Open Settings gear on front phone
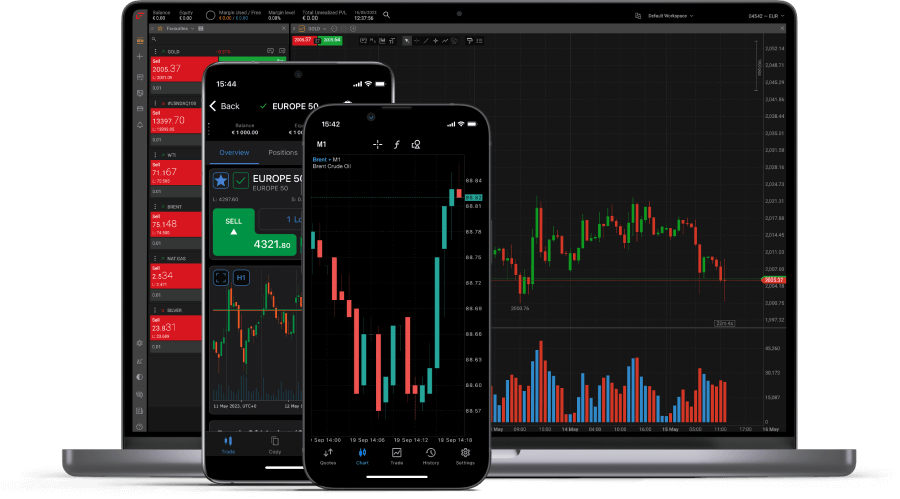 [x=465, y=457]
